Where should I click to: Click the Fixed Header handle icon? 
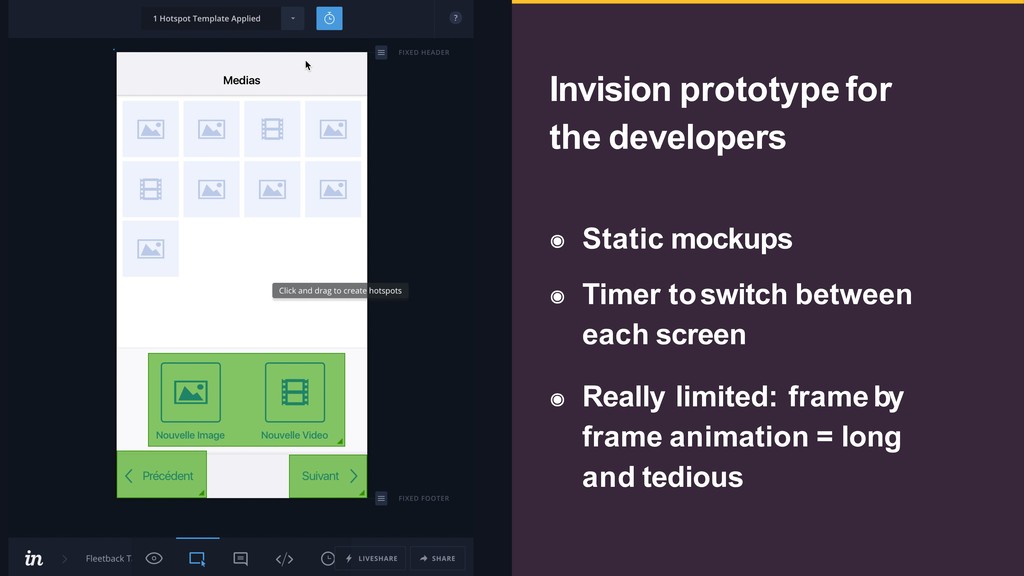click(381, 52)
